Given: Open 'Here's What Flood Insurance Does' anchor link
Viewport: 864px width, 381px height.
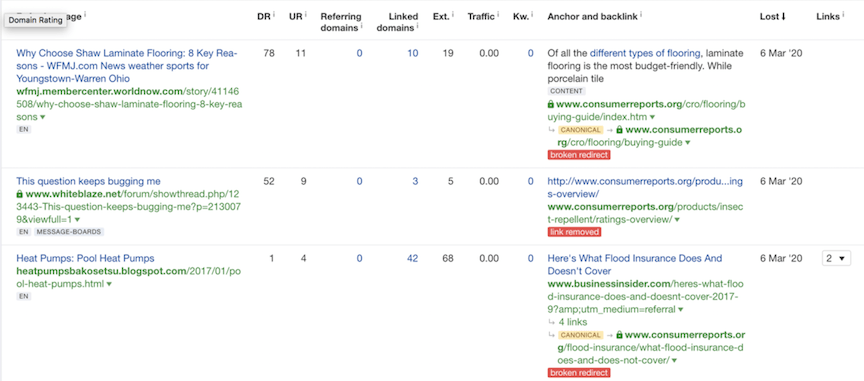Looking at the screenshot, I should point(635,265).
